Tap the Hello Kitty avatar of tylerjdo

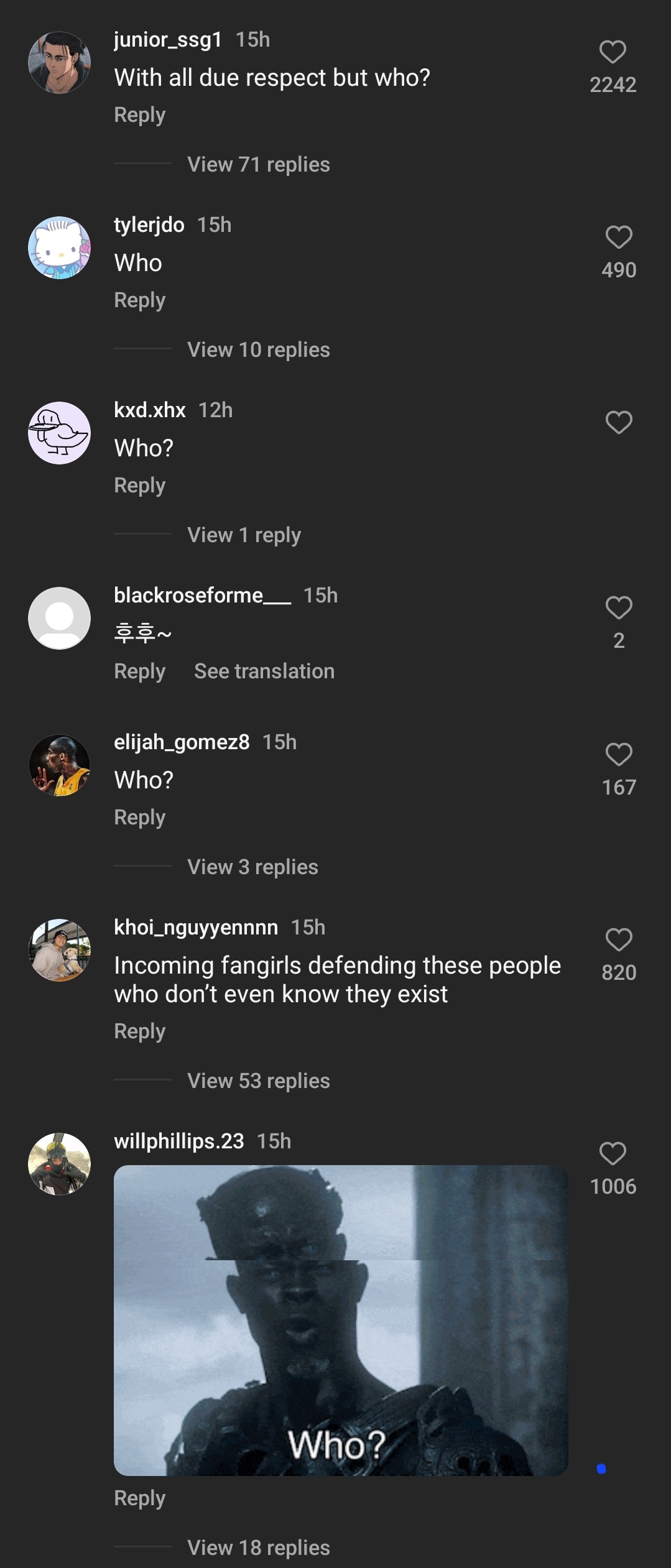(60, 248)
